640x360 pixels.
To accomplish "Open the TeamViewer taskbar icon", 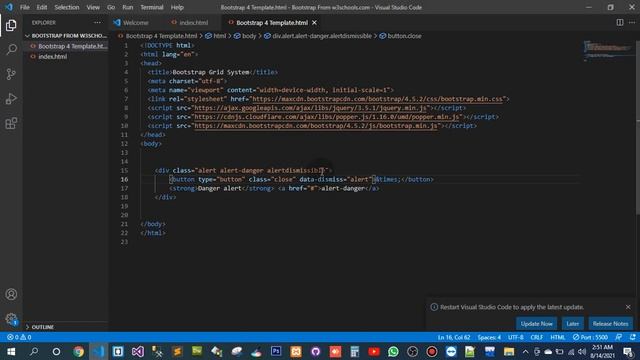I will pyautogui.click(x=451, y=351).
